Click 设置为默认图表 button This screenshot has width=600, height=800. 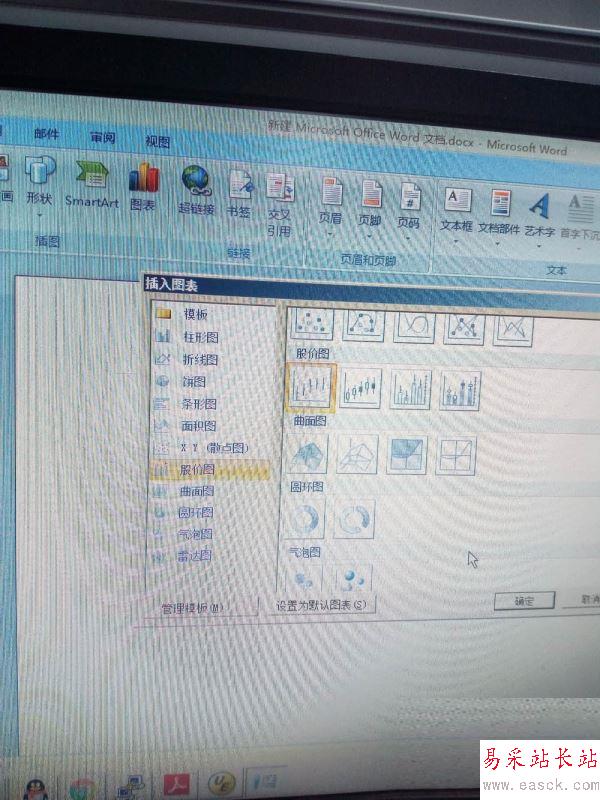[321, 605]
